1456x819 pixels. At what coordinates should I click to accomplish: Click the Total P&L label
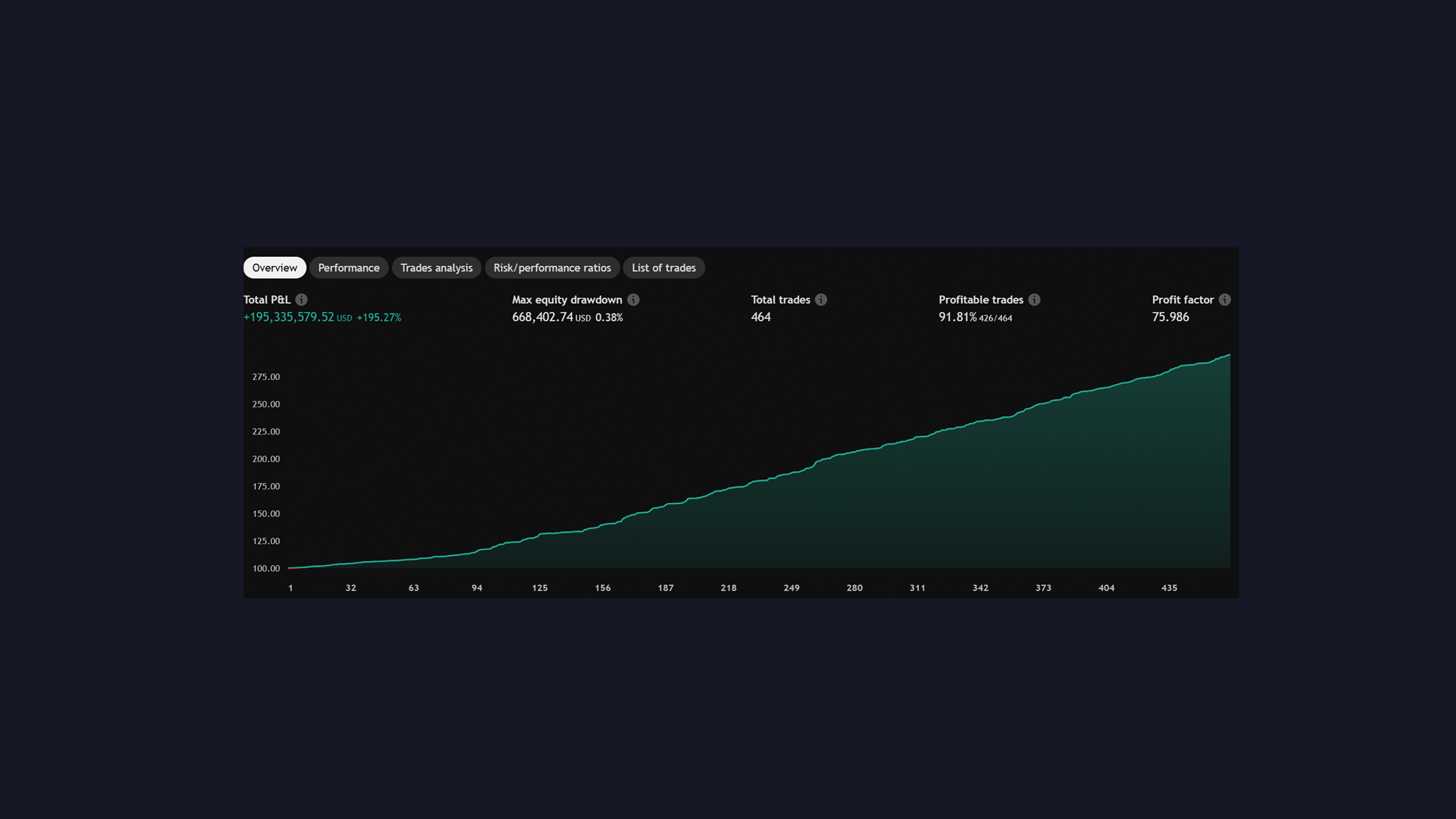(x=267, y=300)
